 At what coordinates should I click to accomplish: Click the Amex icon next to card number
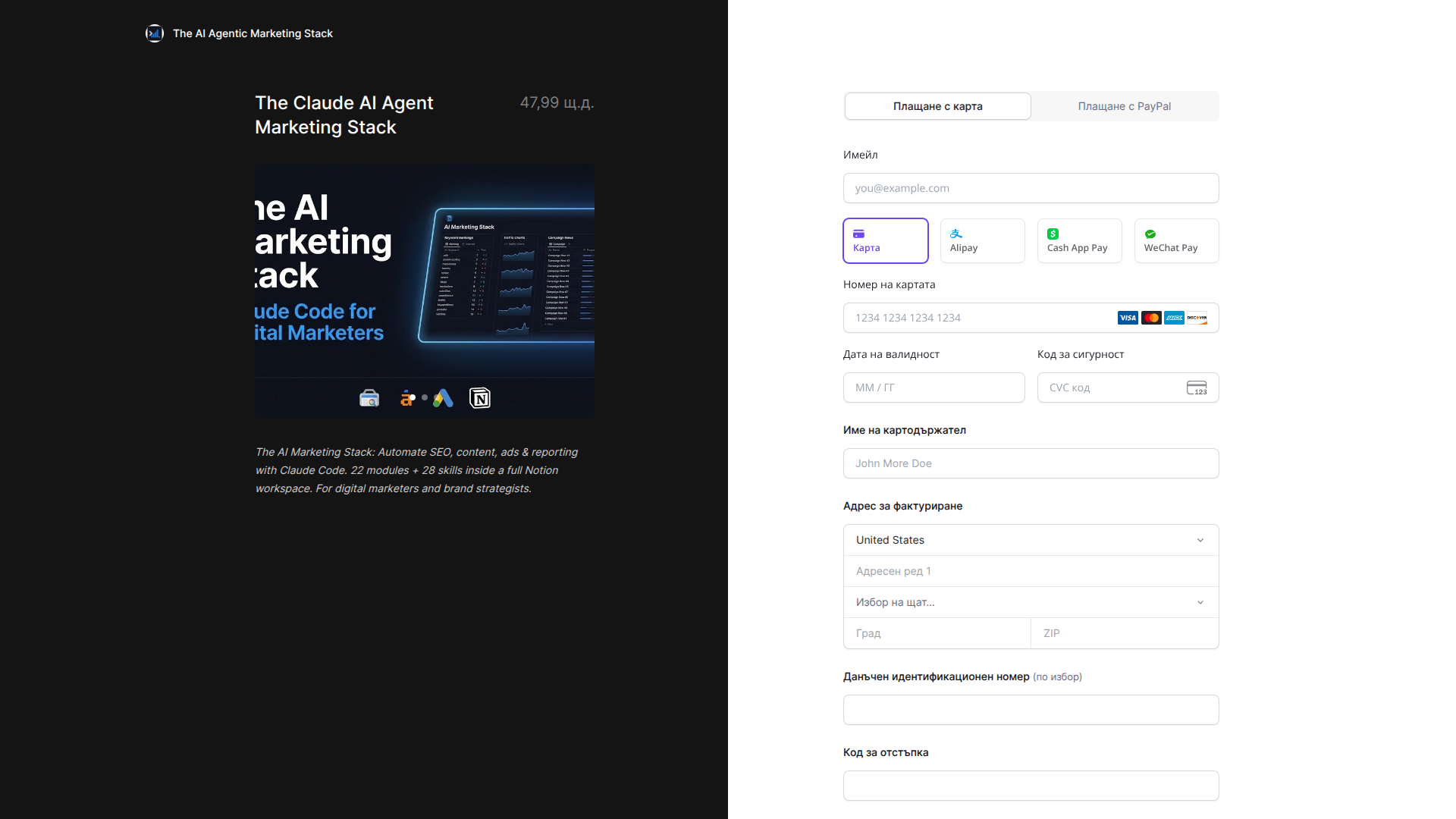pos(1172,318)
